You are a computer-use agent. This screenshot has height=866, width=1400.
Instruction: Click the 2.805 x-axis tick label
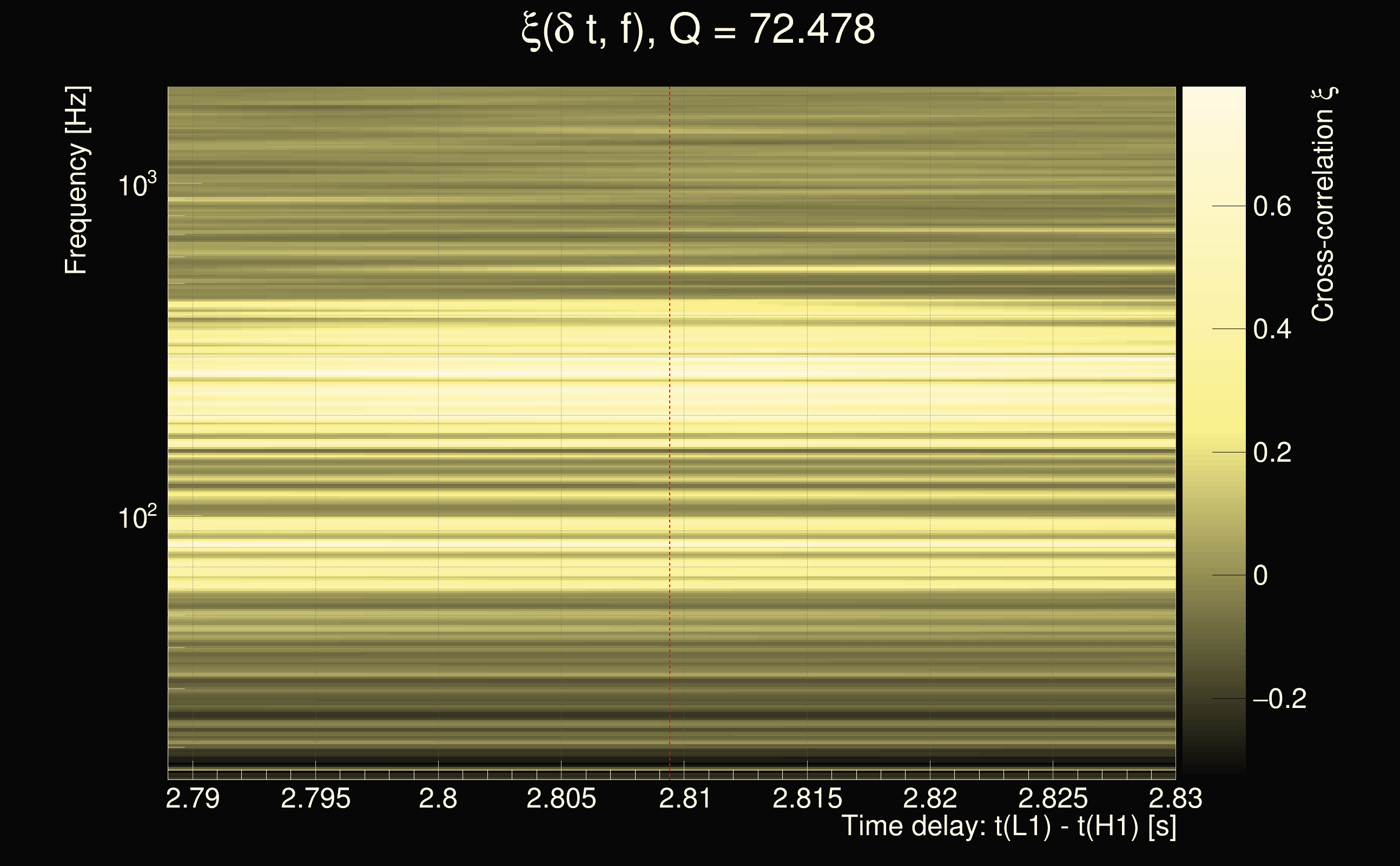point(561,798)
